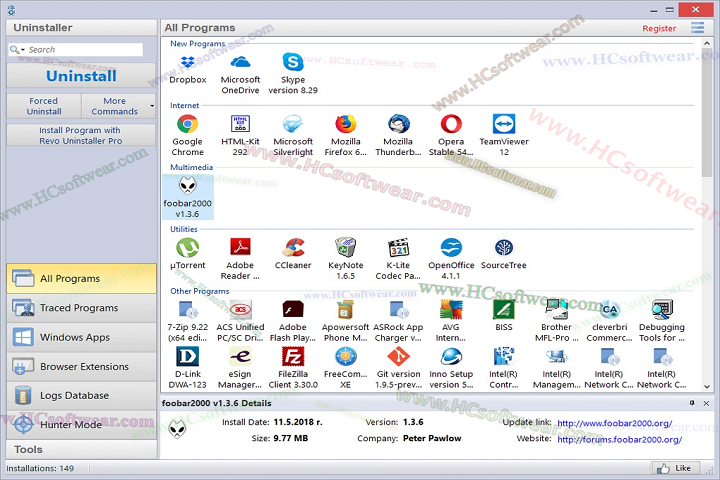This screenshot has width=720, height=480.
Task: Click in the Search input field
Action: 85,50
